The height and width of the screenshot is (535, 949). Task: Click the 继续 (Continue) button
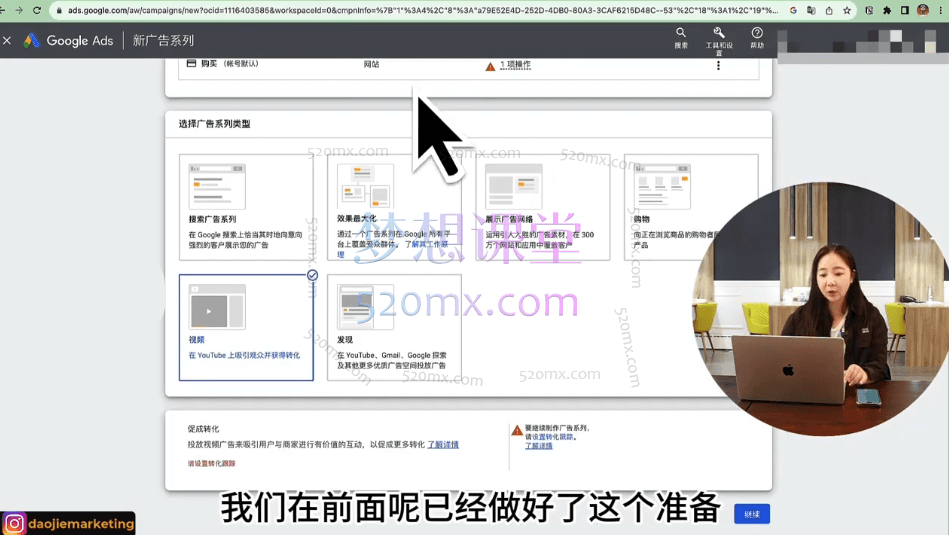click(752, 514)
